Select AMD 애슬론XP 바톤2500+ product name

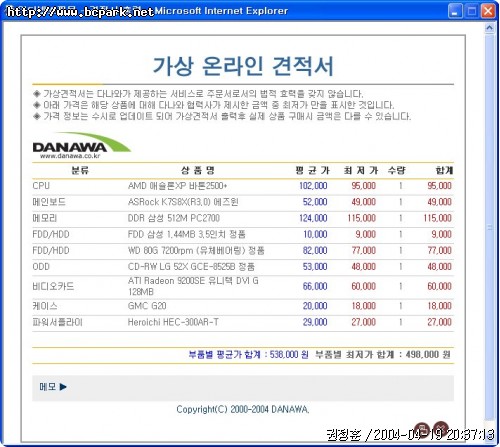(178, 186)
